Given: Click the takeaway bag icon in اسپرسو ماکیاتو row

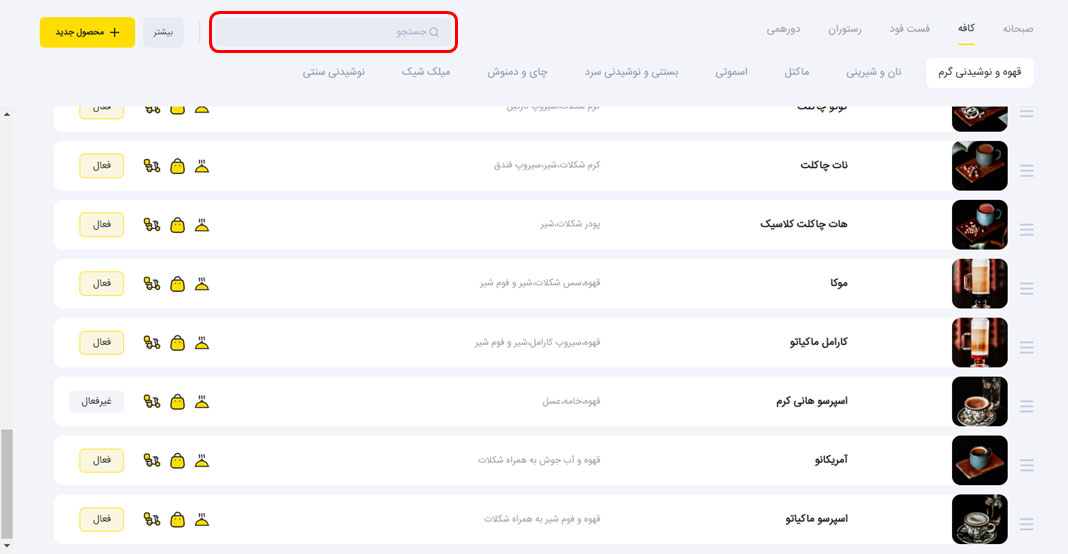Looking at the screenshot, I should (x=177, y=519).
